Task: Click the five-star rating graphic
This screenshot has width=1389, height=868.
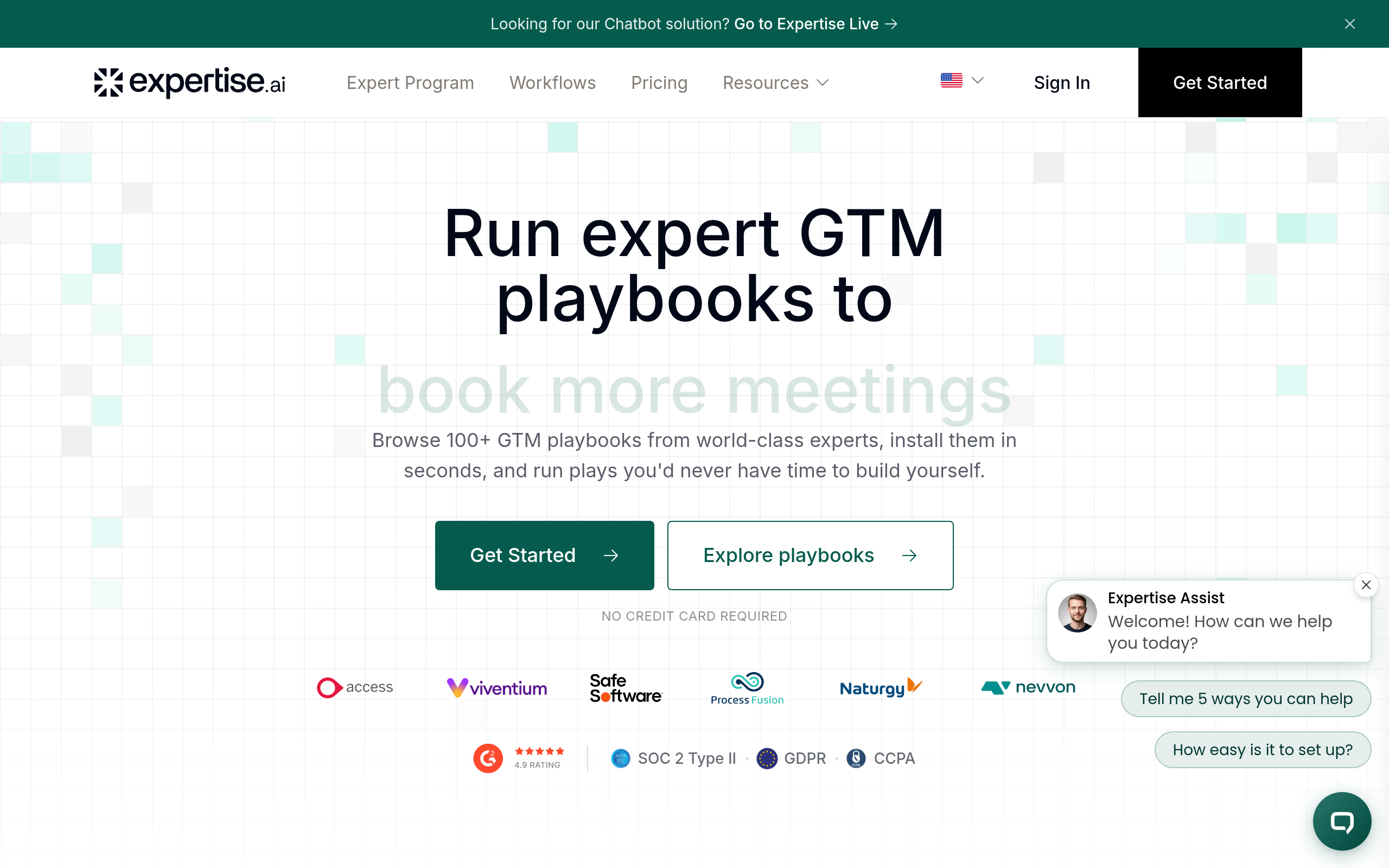Action: [x=539, y=751]
